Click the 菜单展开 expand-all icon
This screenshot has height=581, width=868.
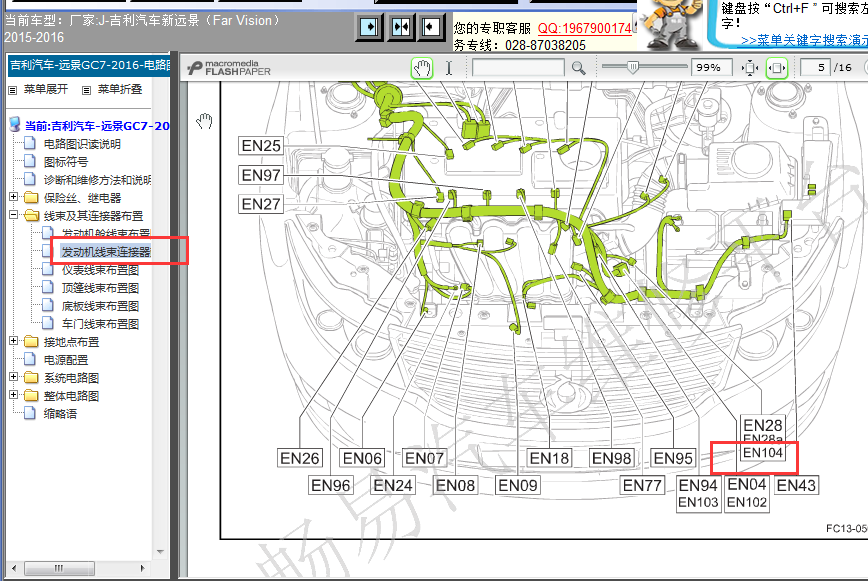(x=13, y=90)
